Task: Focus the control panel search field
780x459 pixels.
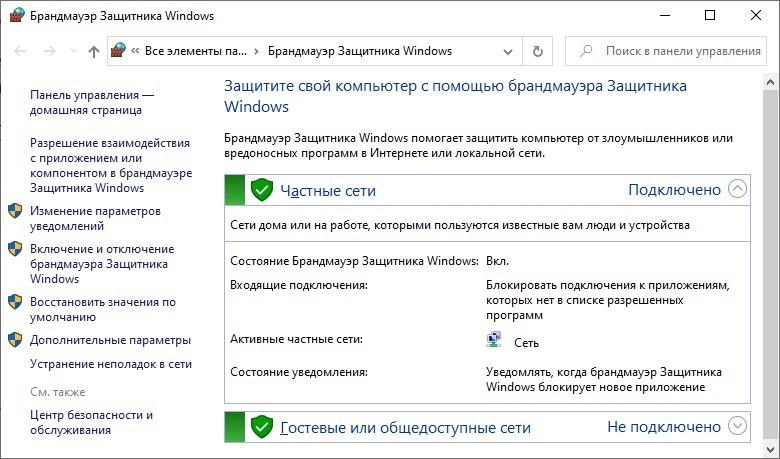Action: pos(666,51)
